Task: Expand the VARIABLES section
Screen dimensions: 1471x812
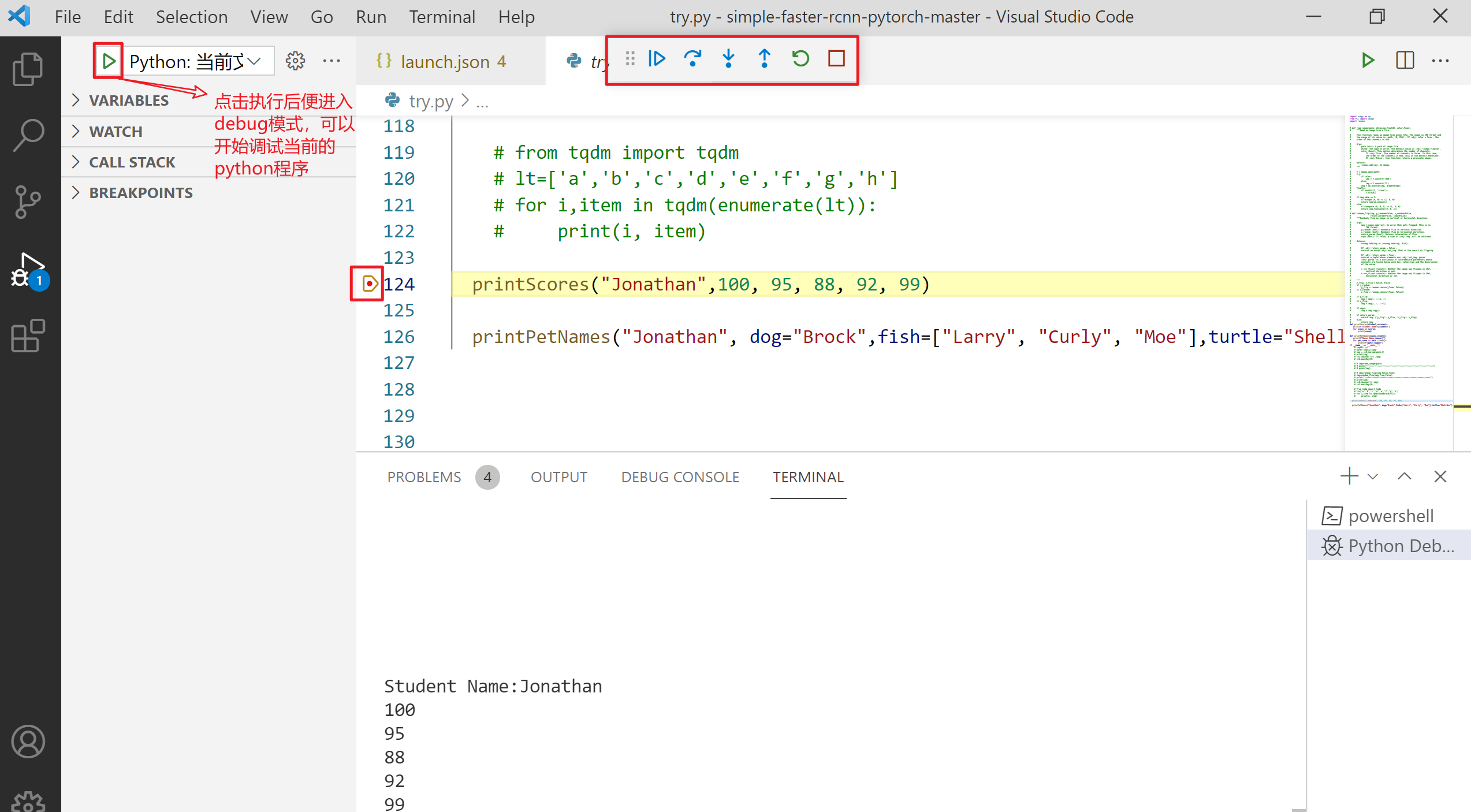Action: (x=128, y=100)
